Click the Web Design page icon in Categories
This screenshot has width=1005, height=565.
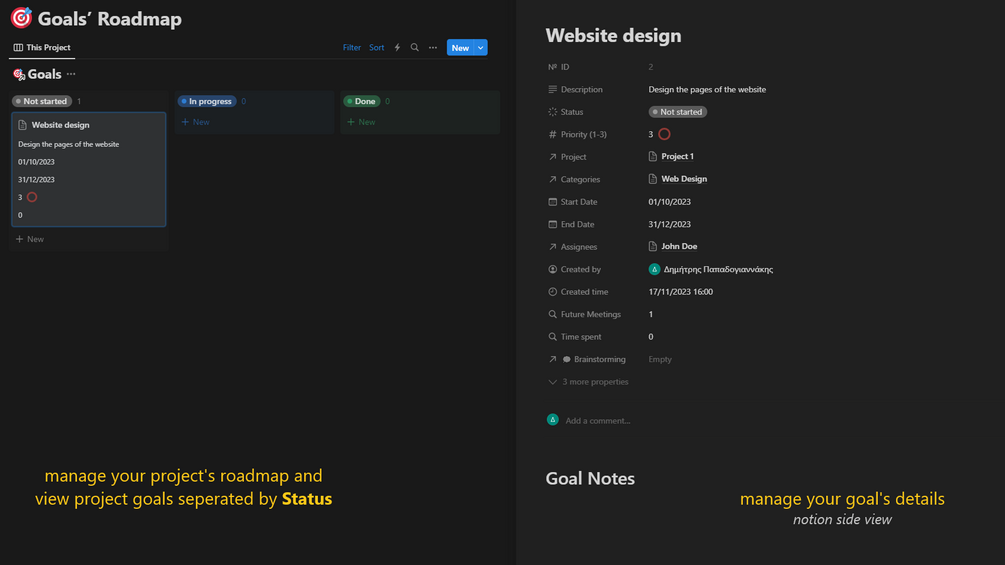pyautogui.click(x=653, y=179)
